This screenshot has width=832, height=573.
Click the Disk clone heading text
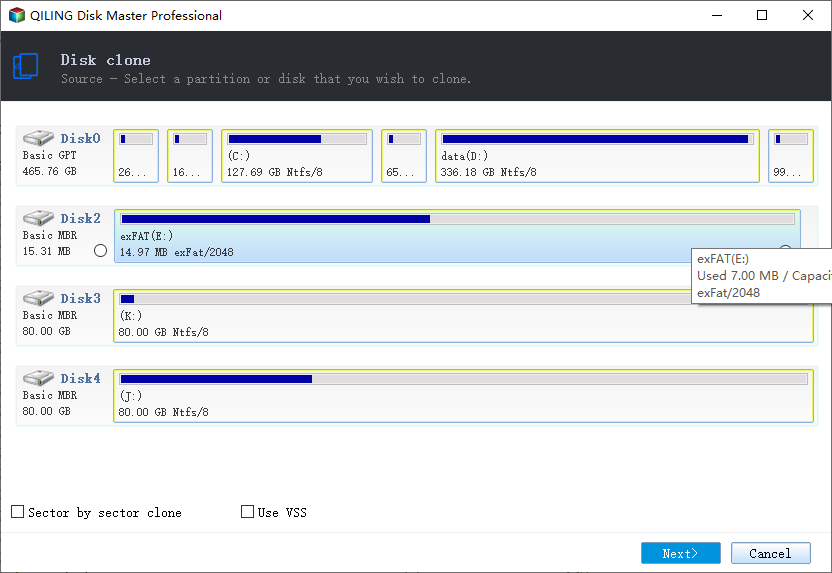(x=105, y=60)
